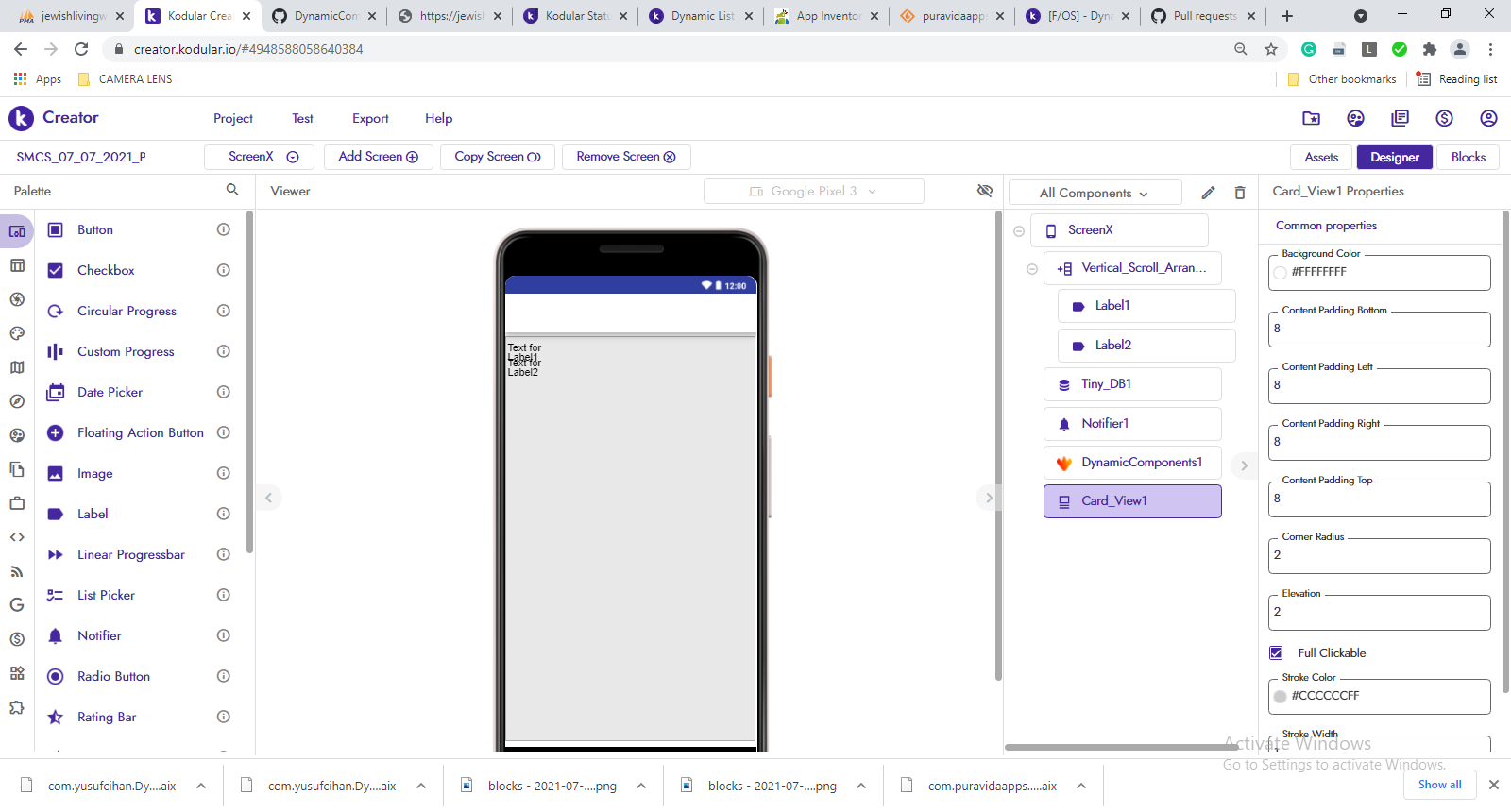This screenshot has width=1511, height=812.
Task: Open the Export menu
Action: [370, 118]
